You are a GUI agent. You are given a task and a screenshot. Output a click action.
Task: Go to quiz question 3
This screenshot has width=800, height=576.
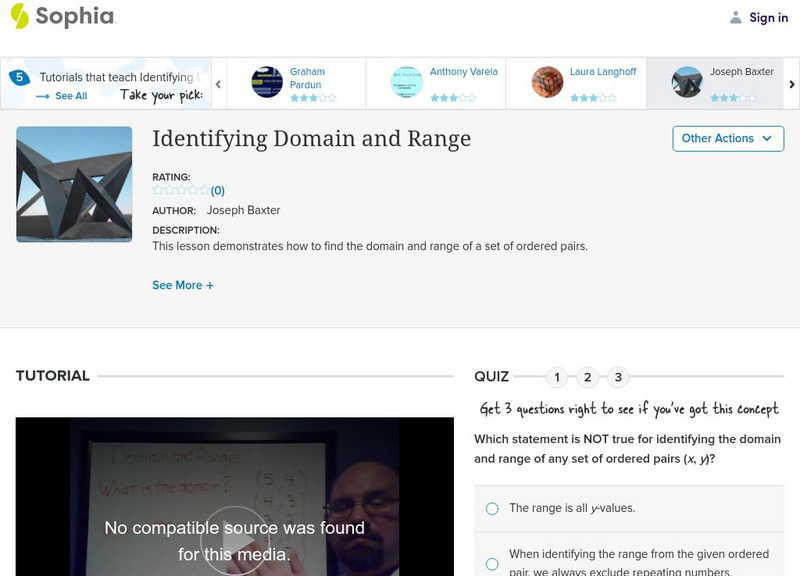[x=618, y=377]
